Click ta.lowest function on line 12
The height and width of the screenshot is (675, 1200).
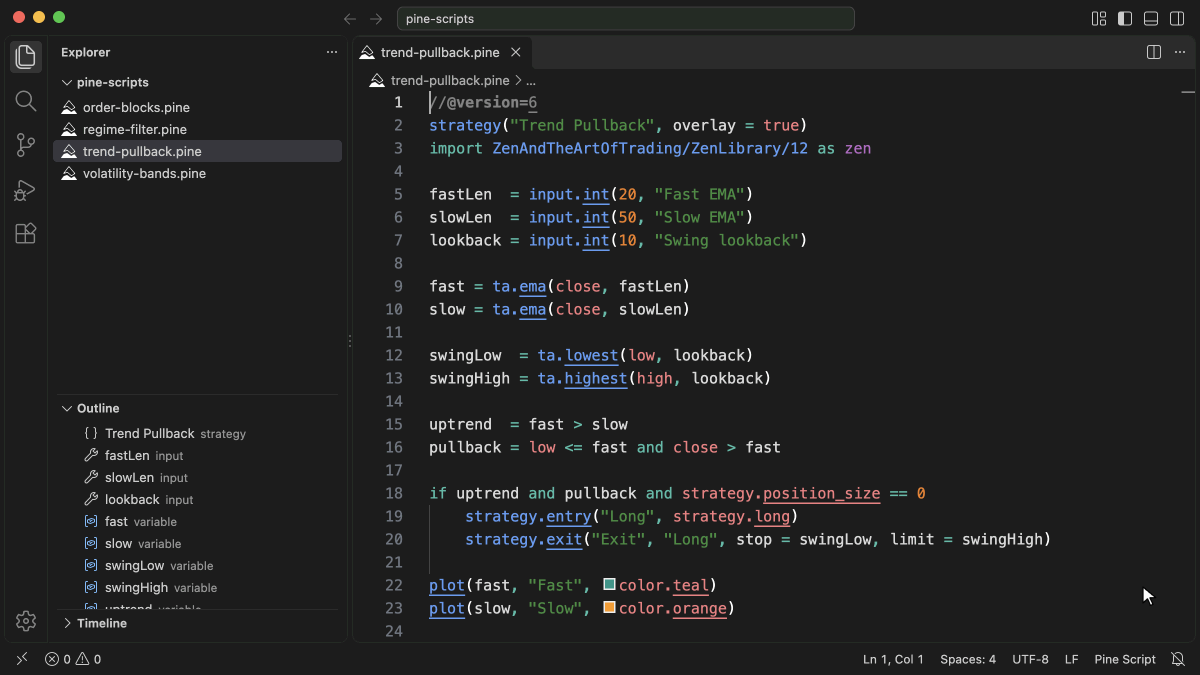click(578, 355)
